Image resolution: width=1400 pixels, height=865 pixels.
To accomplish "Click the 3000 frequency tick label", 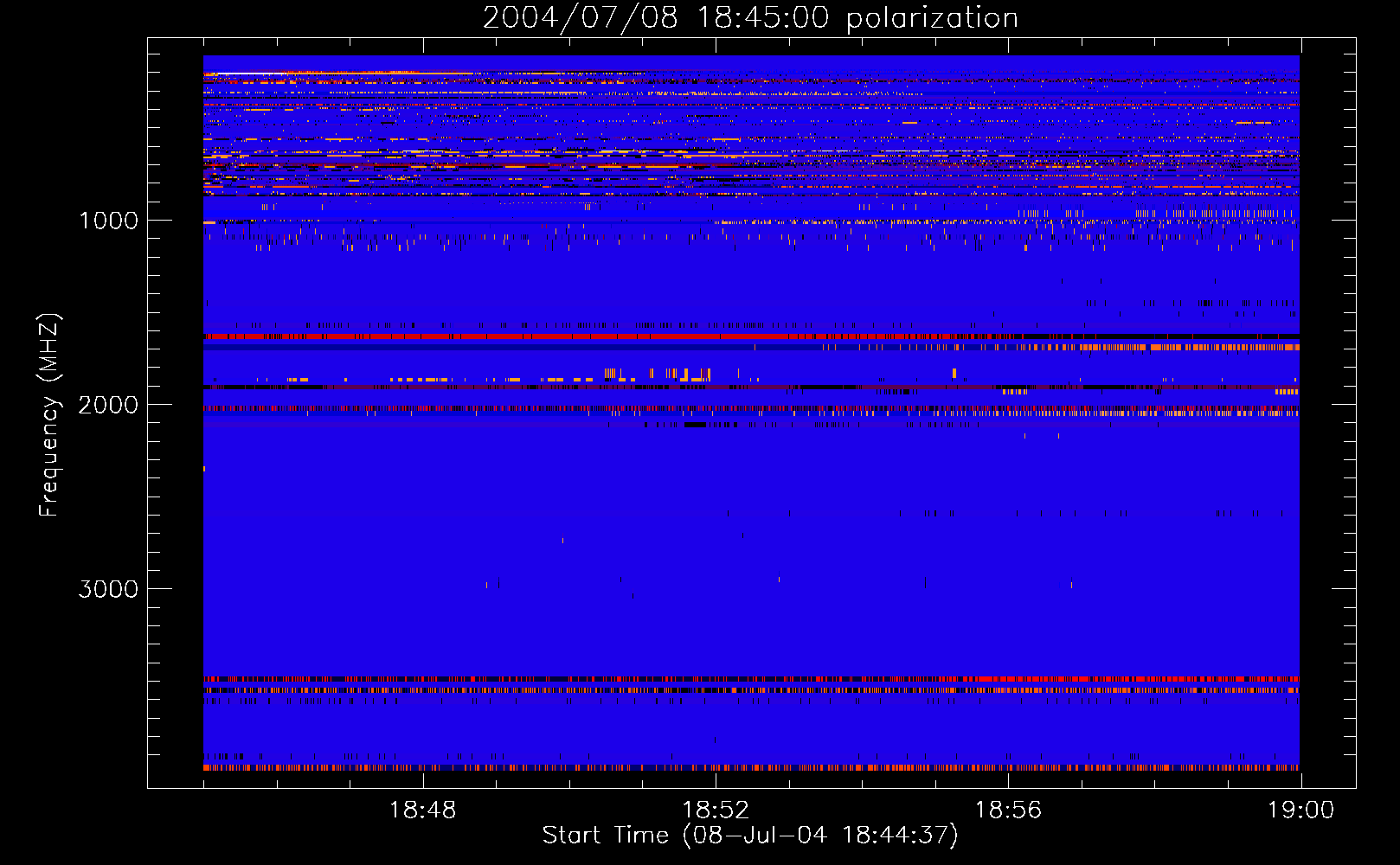I will click(108, 589).
